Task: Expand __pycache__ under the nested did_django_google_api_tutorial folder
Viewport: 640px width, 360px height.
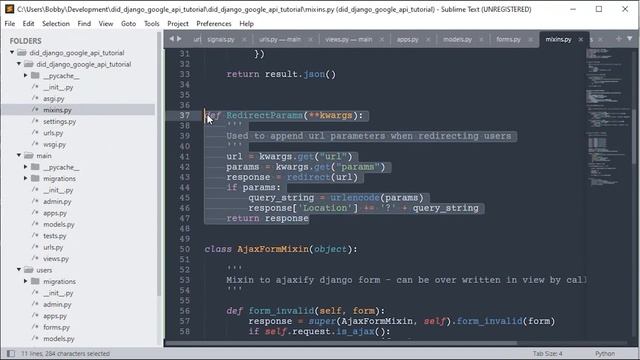Action: click(25, 76)
